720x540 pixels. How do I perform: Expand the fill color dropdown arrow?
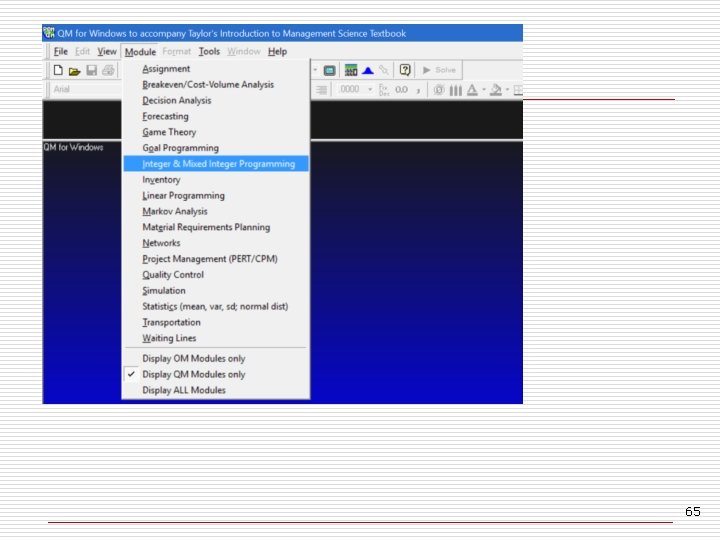pos(507,90)
